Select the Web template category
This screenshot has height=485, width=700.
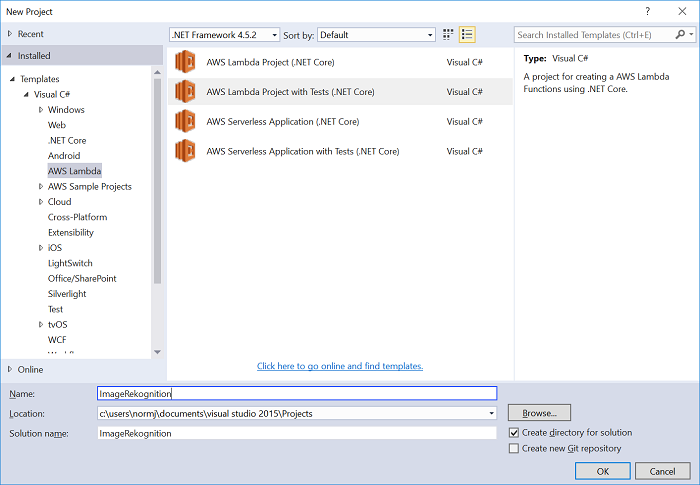pyautogui.click(x=57, y=125)
